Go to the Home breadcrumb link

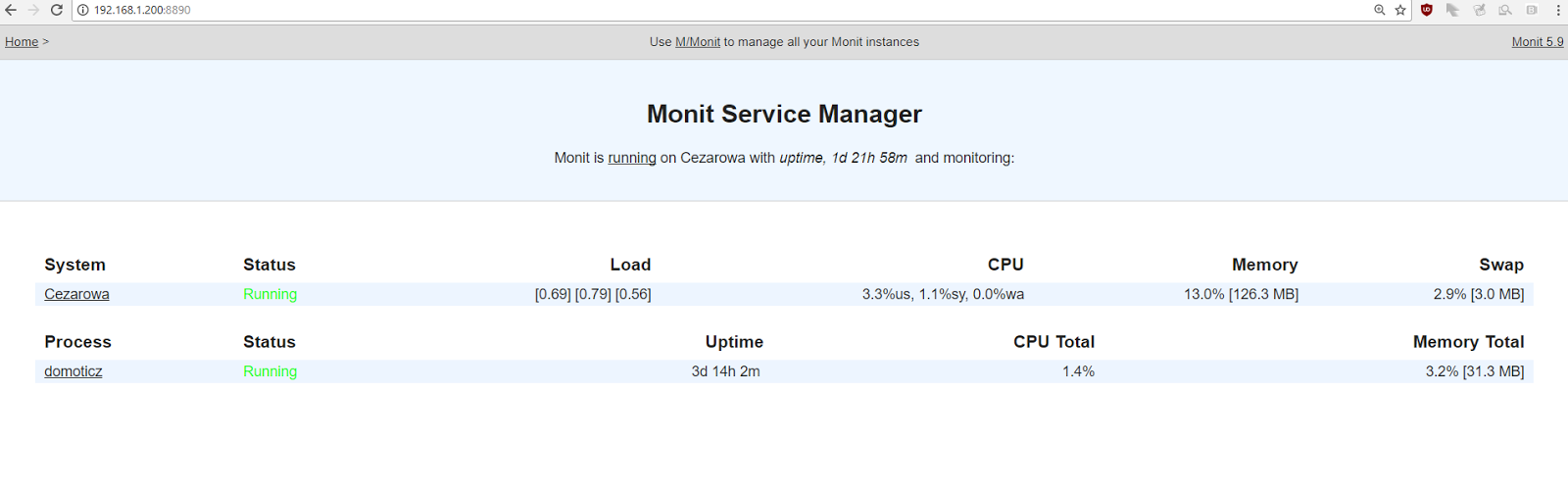point(22,42)
